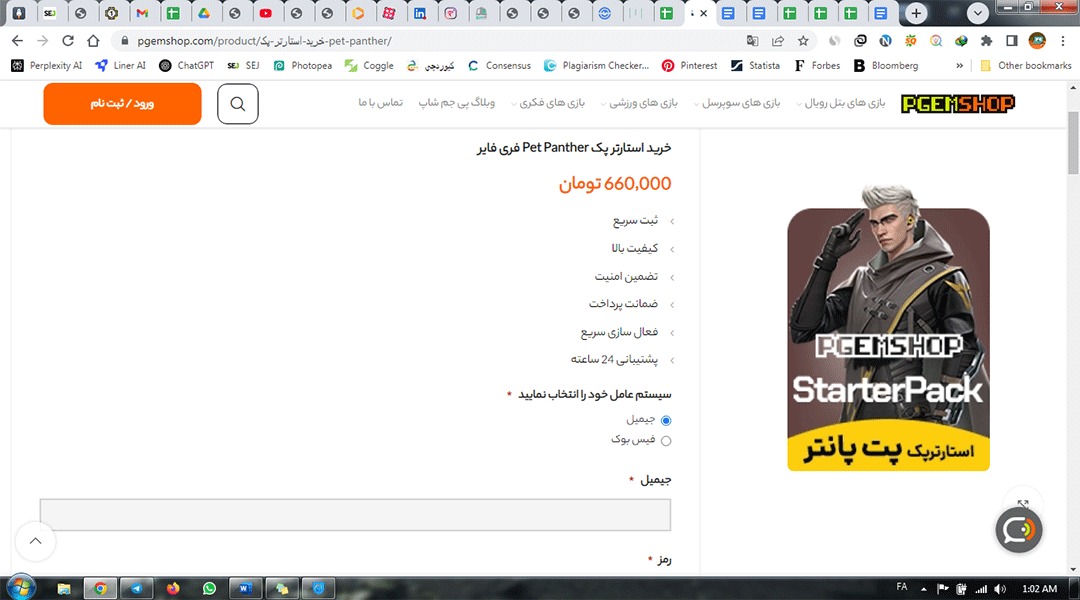Click the ورود / ثبت نام button
The height and width of the screenshot is (600, 1080).
(122, 103)
